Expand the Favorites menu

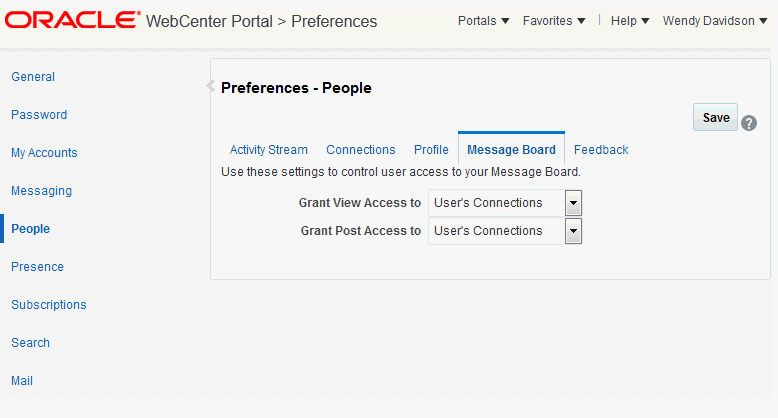[x=554, y=21]
